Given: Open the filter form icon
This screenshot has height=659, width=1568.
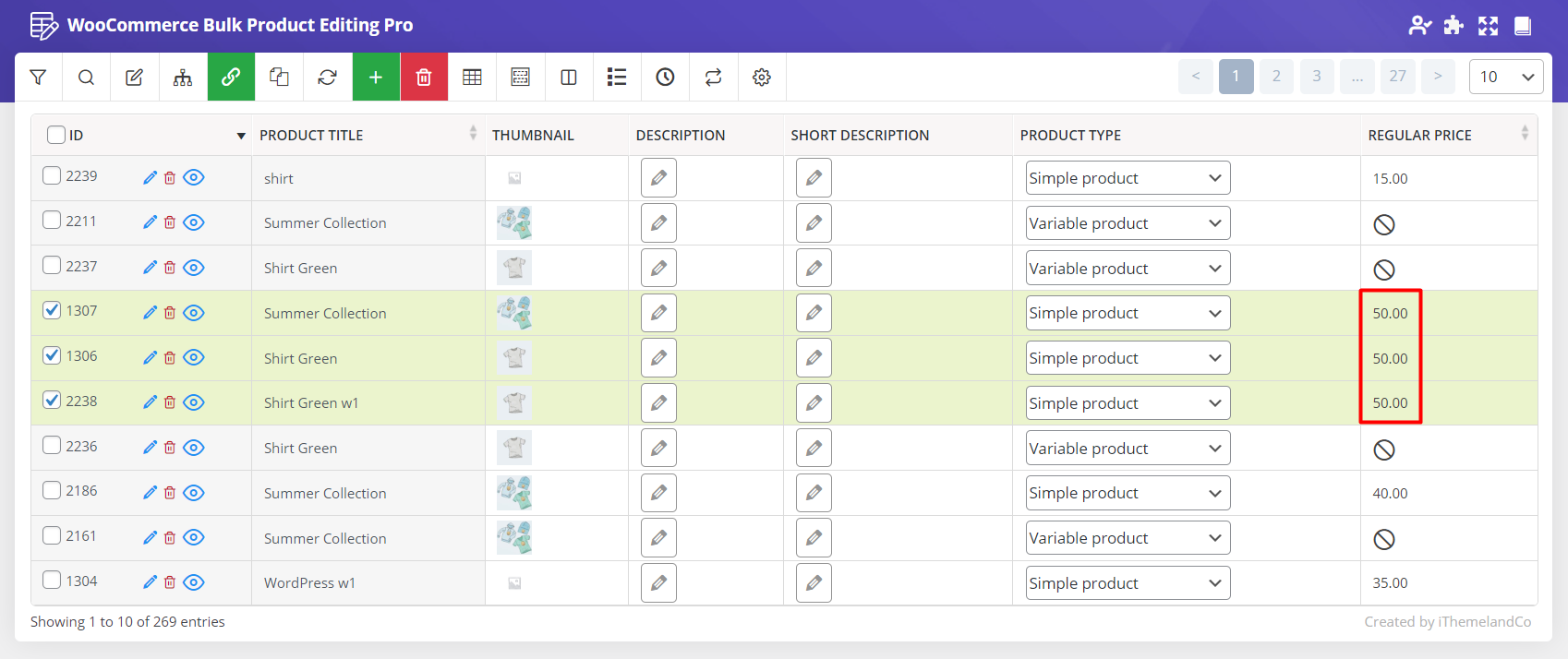Looking at the screenshot, I should pyautogui.click(x=38, y=78).
